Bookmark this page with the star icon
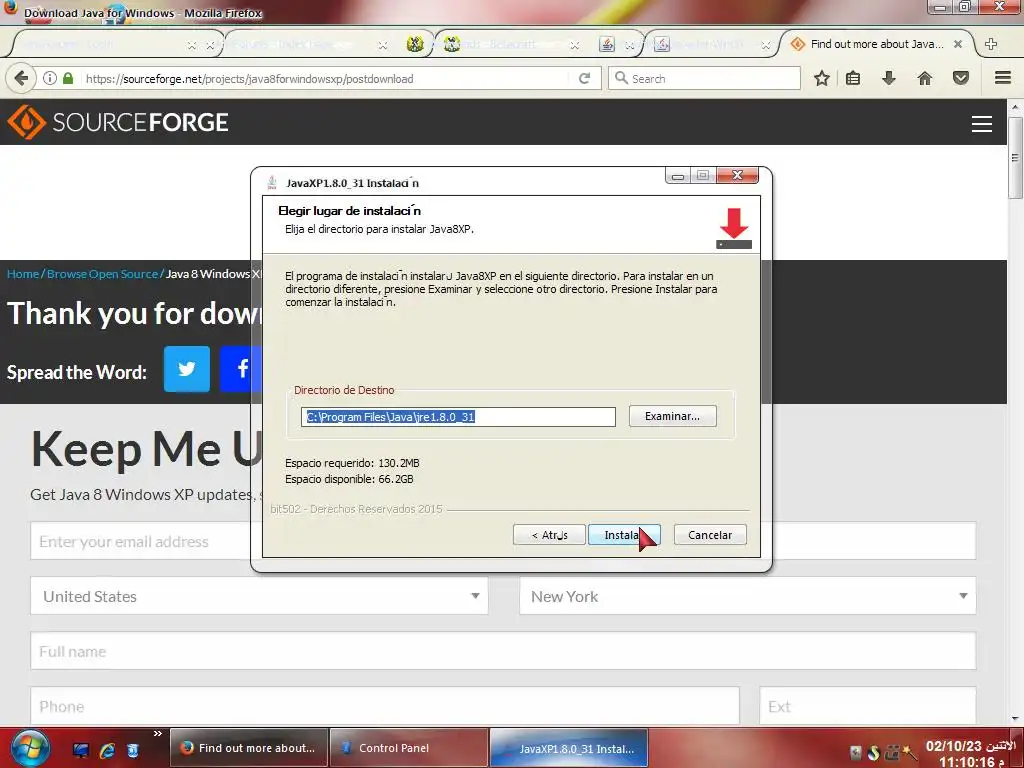 [822, 78]
